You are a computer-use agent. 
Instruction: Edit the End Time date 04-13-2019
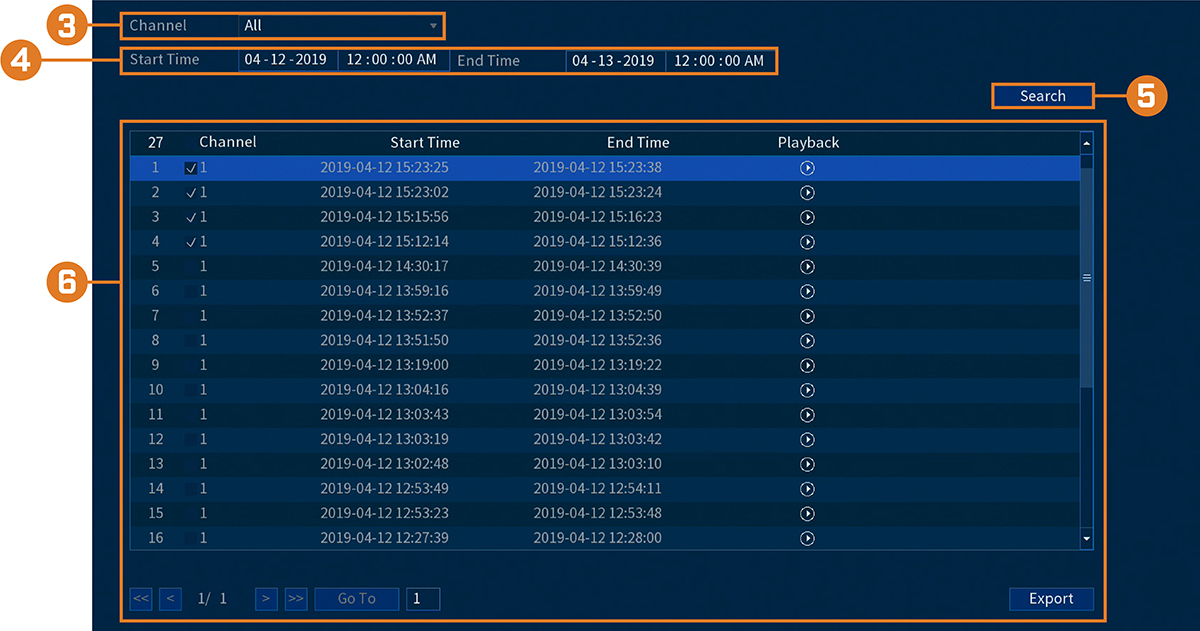click(x=615, y=61)
